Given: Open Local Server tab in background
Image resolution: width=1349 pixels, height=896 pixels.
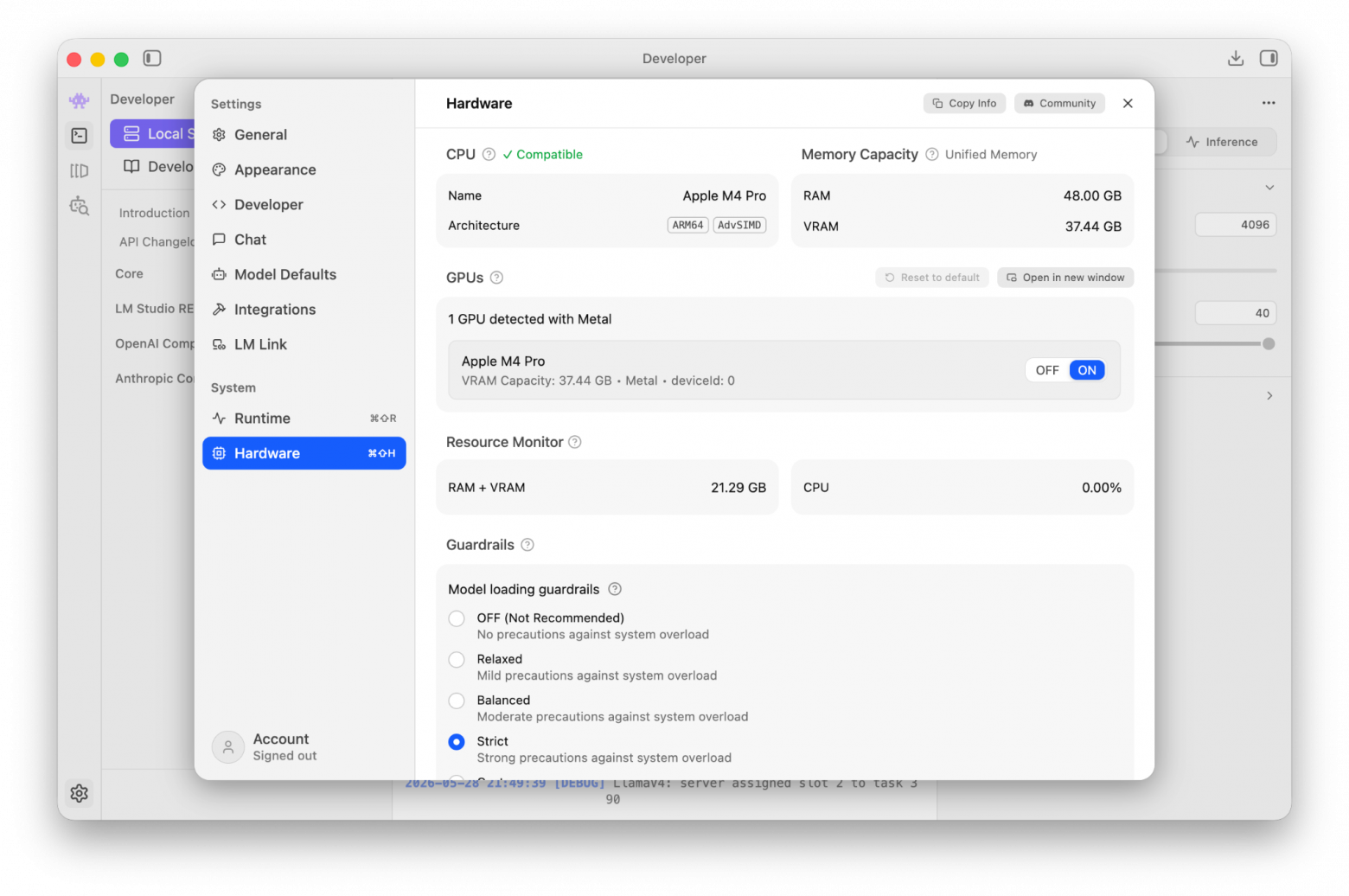Looking at the screenshot, I should [x=153, y=134].
